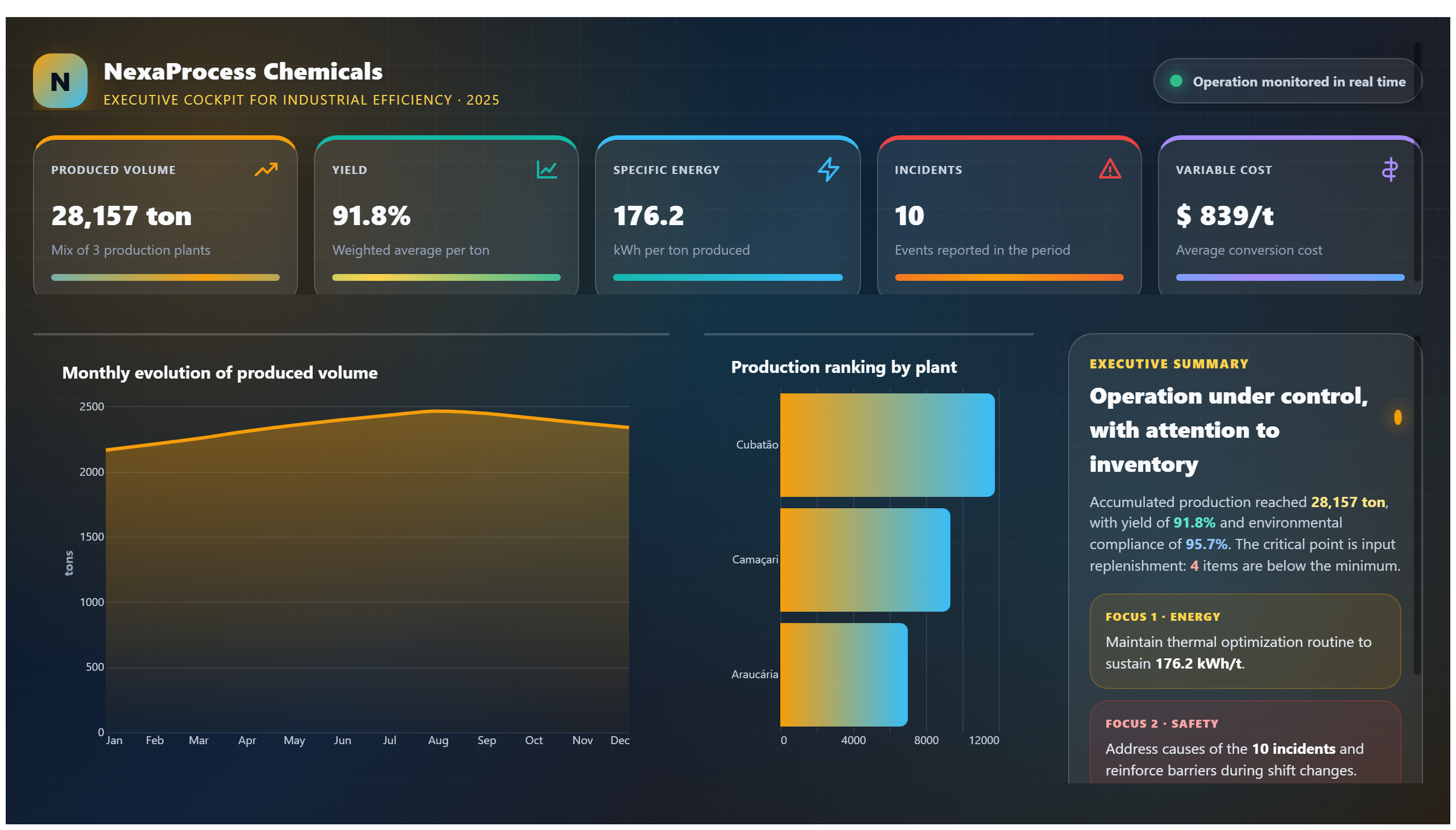Click the Cubatão production bar
1456x830 pixels.
(887, 445)
